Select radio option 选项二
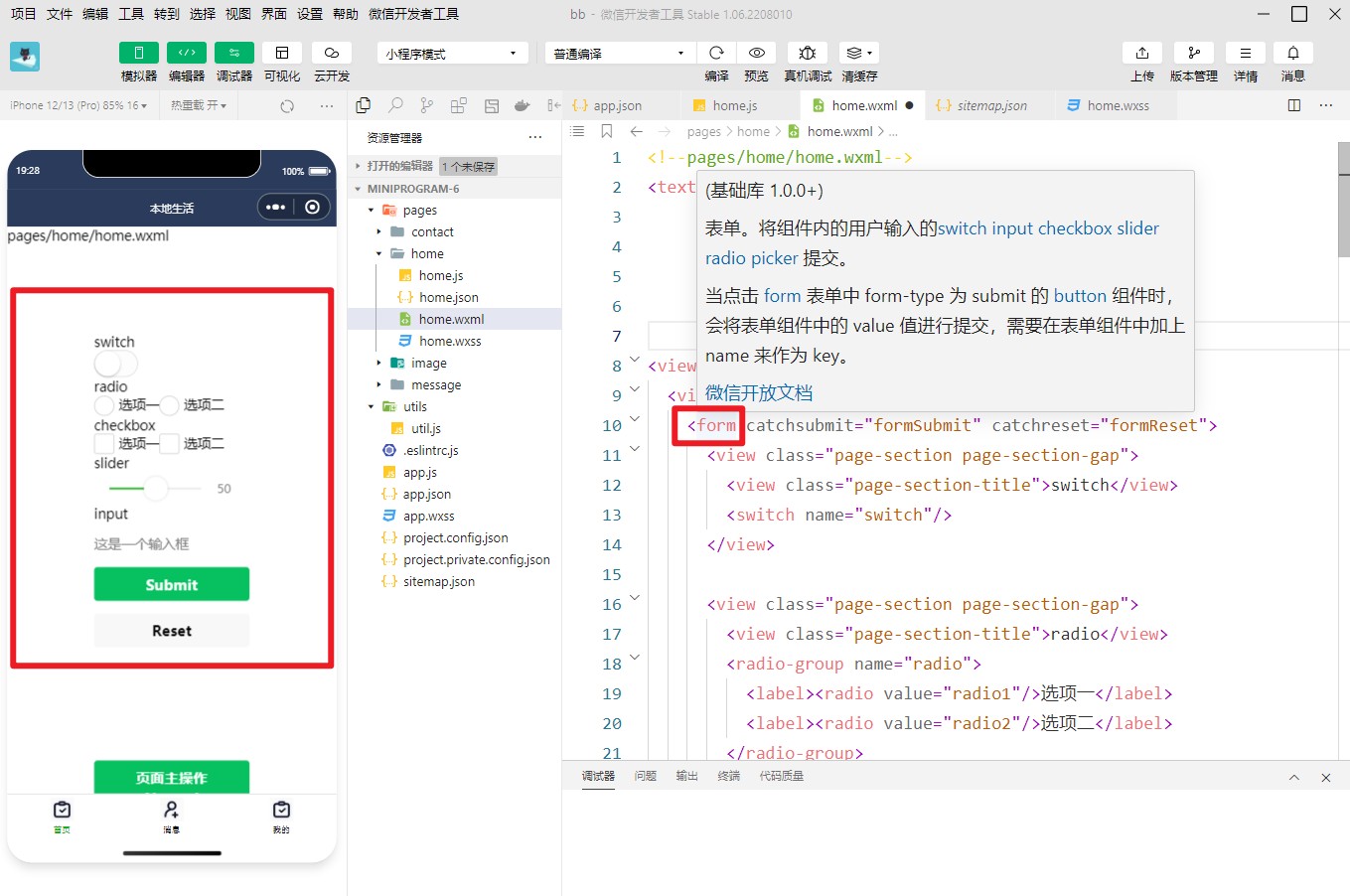1350x896 pixels. coord(170,404)
